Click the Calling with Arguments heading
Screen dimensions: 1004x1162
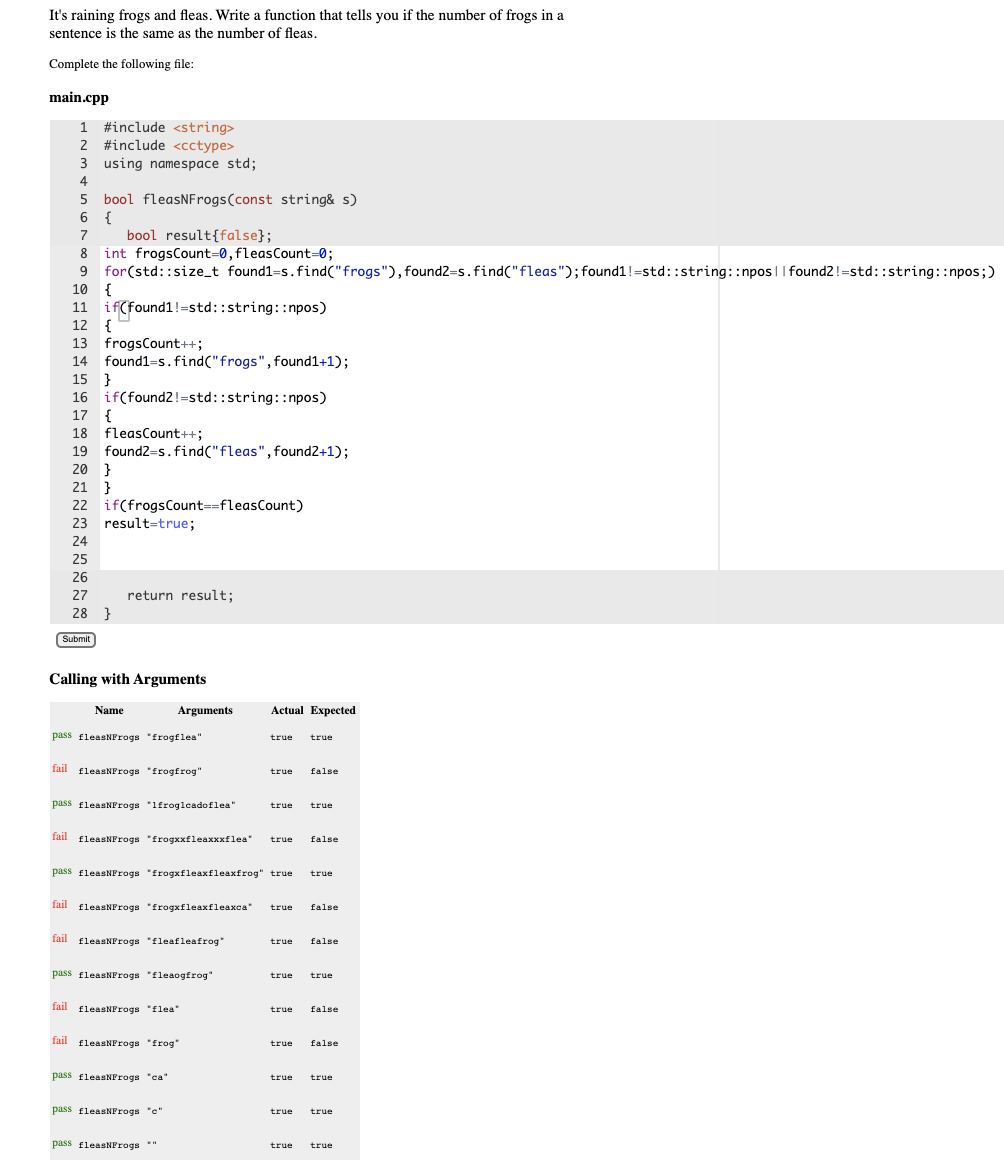(127, 679)
